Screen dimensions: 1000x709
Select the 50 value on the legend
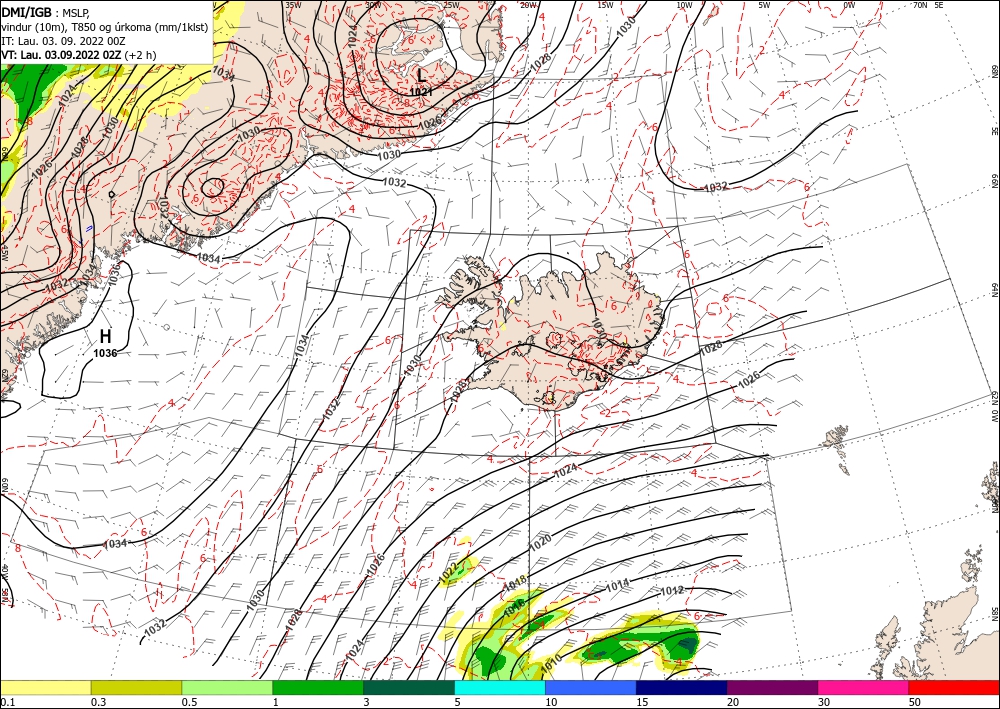point(915,702)
